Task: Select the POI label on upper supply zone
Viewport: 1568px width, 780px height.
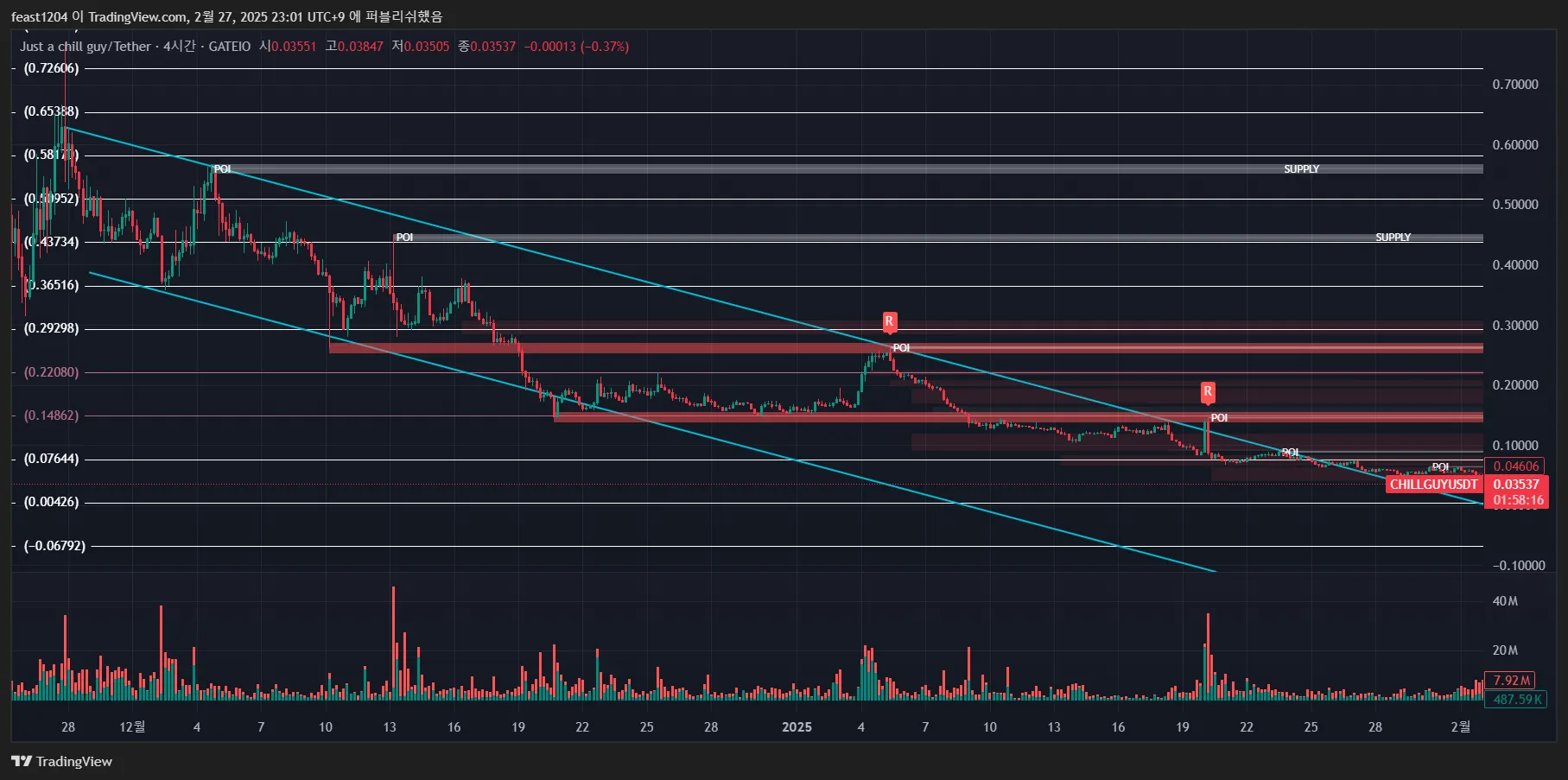Action: [x=222, y=169]
